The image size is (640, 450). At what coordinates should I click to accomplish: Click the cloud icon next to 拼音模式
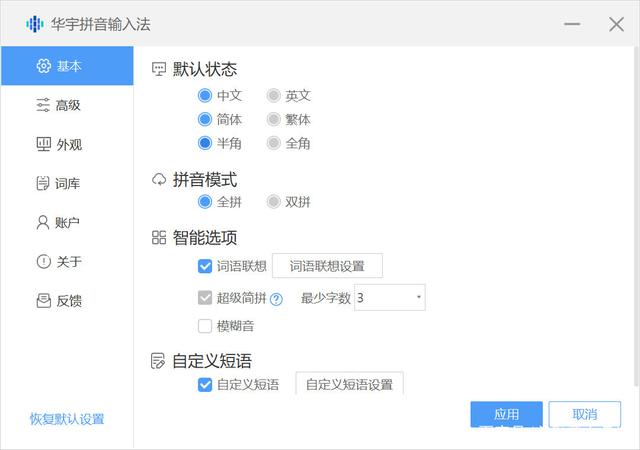tap(159, 180)
